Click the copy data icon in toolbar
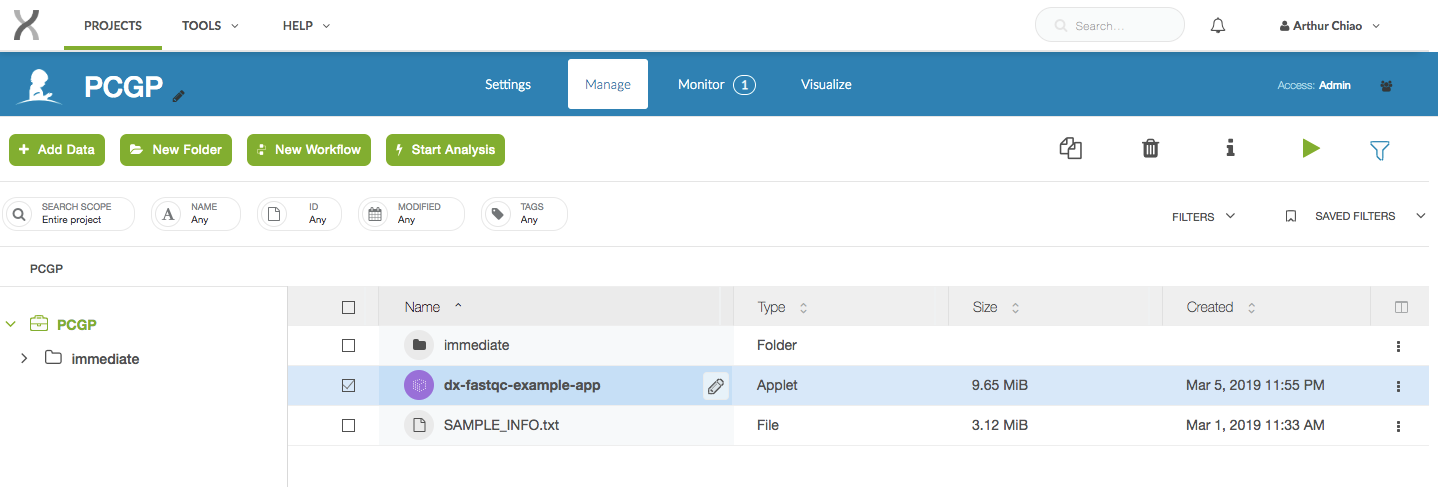1438x487 pixels. coord(1071,149)
